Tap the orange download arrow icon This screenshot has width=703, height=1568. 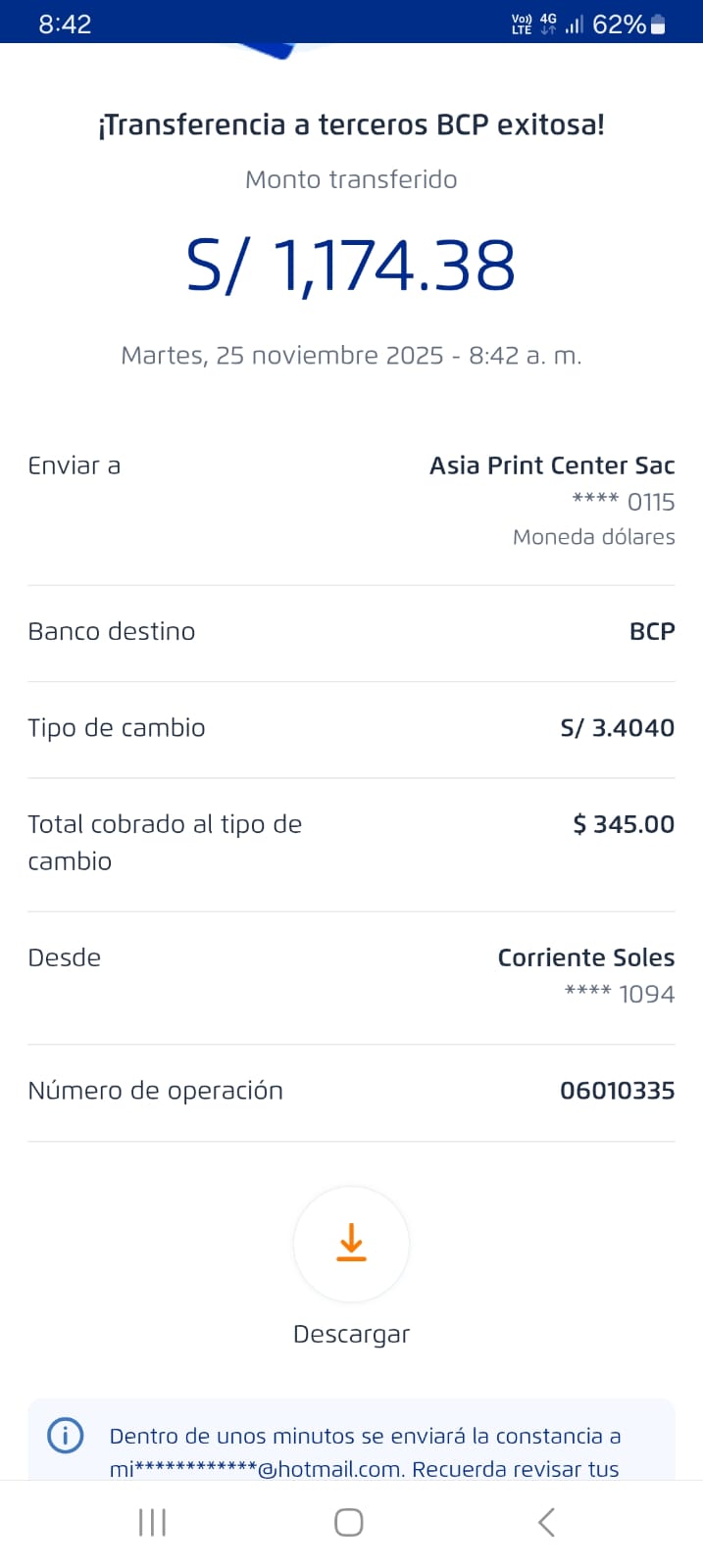351,1243
